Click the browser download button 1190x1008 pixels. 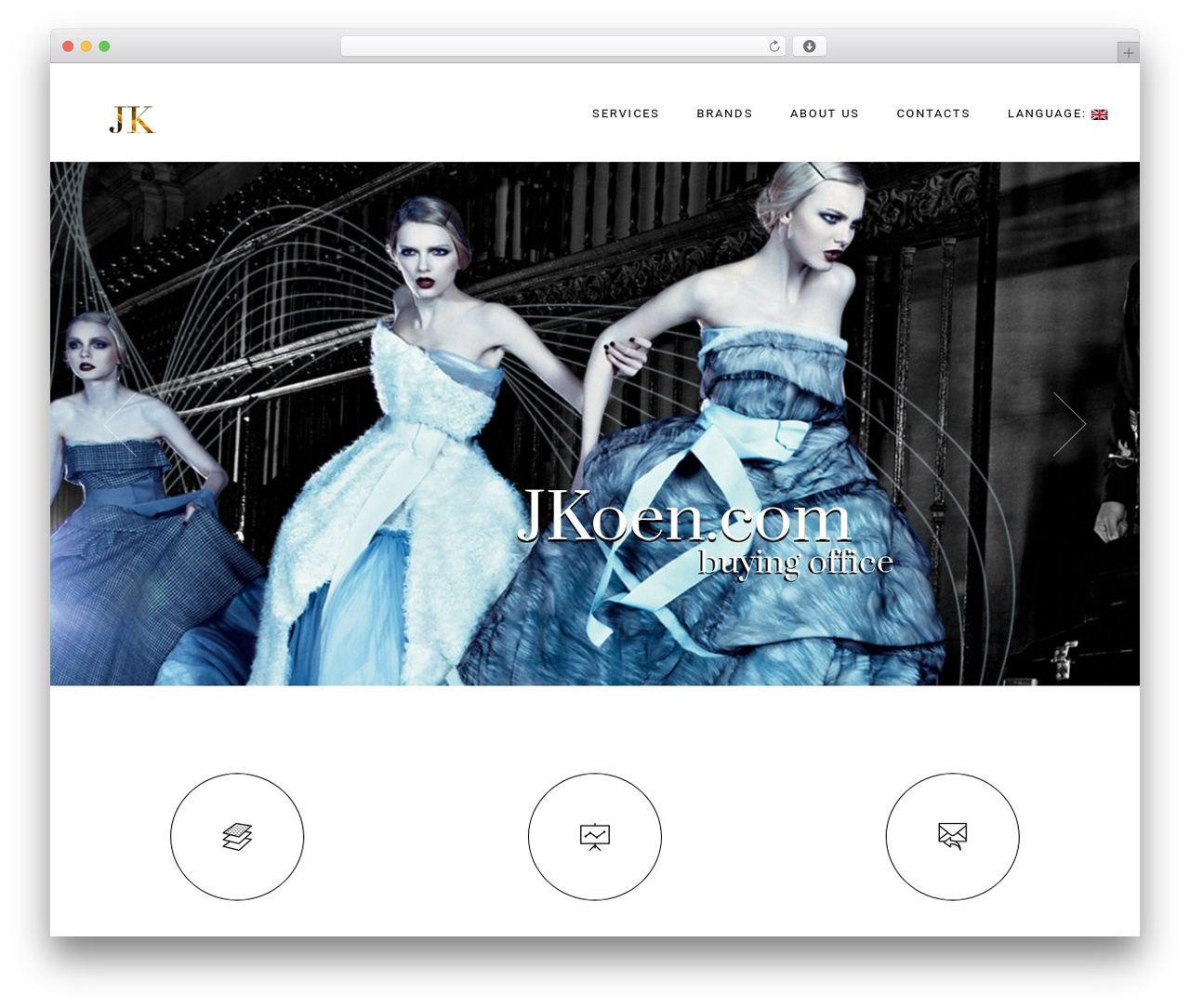coord(809,46)
